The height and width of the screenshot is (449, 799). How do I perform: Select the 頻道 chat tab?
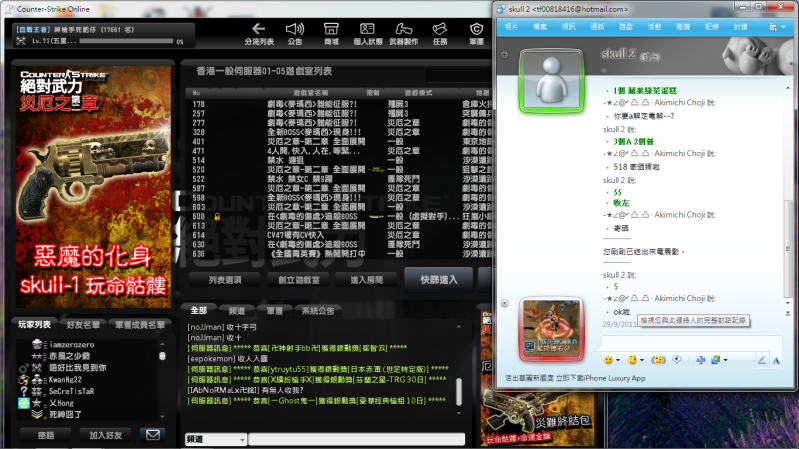click(x=236, y=311)
